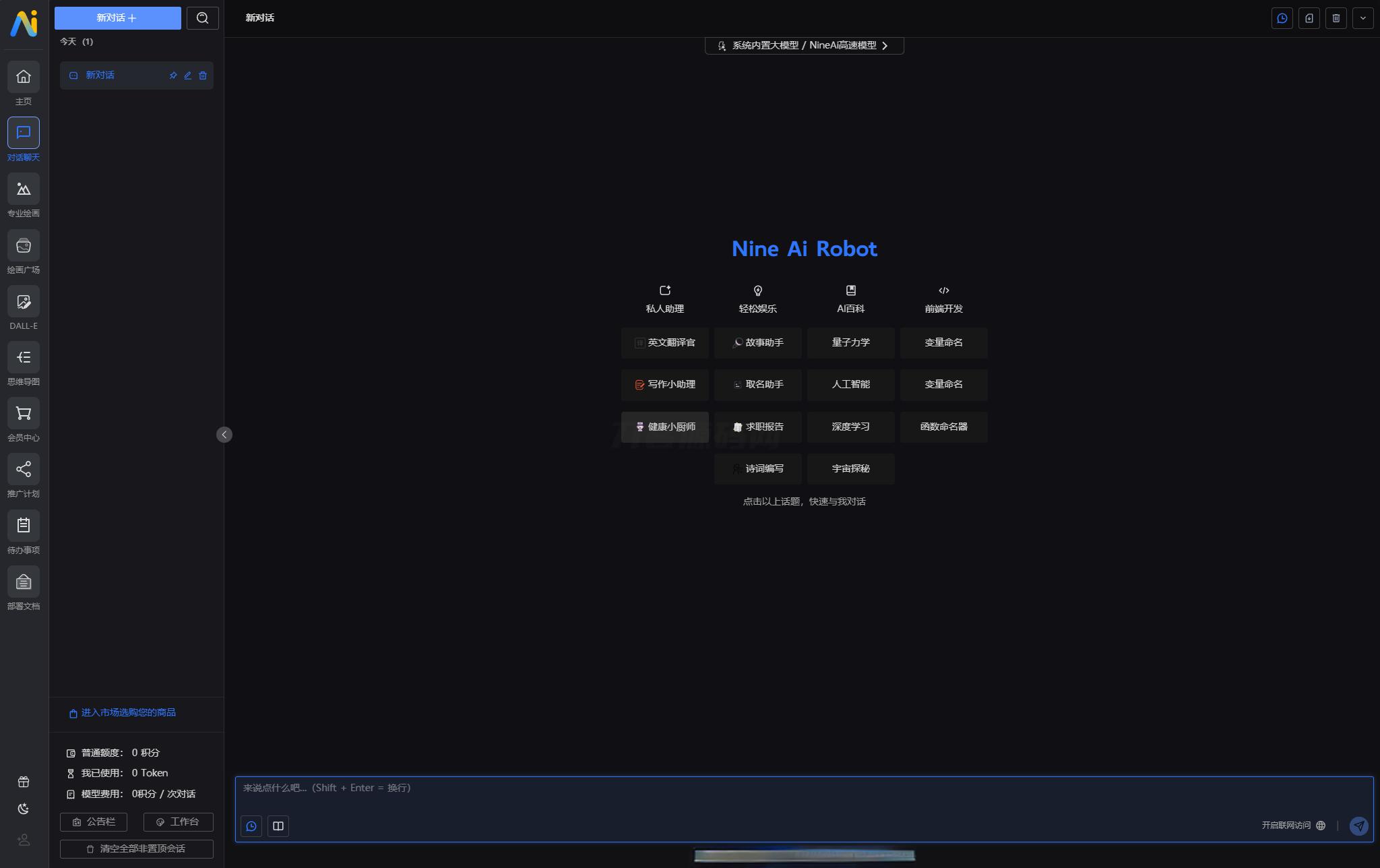Choose the 量子力学 topic
Image resolution: width=1380 pixels, height=868 pixels.
point(851,343)
